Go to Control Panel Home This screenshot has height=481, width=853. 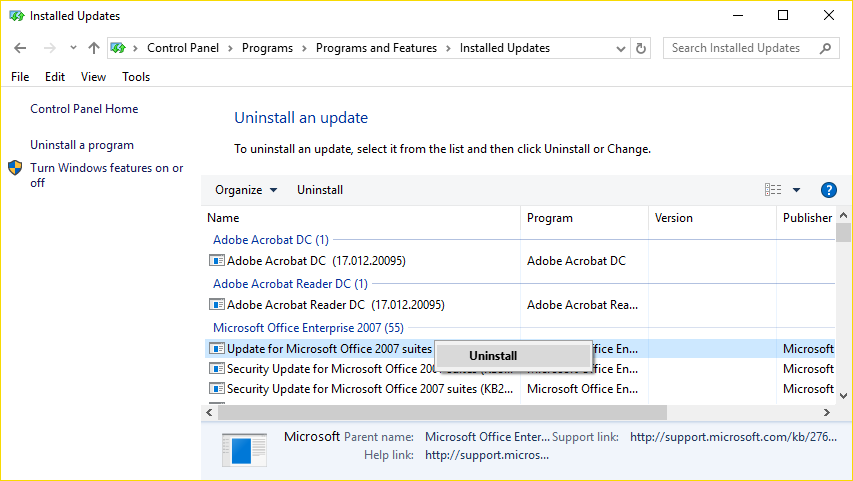tap(84, 109)
